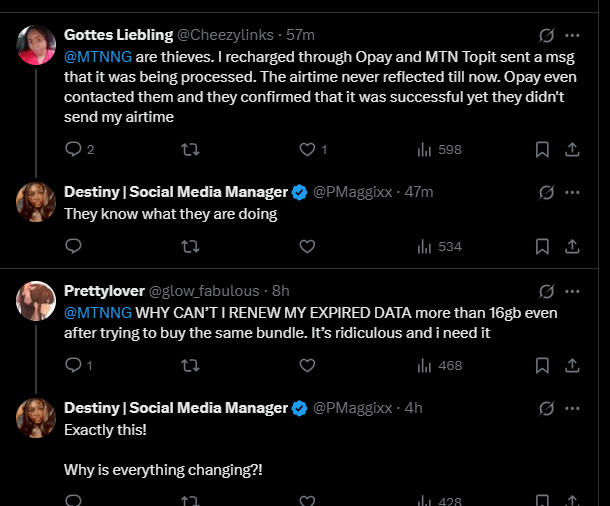Viewport: 610px width, 506px height.
Task: Open @glow_fabulous profile handle
Action: click(x=203, y=291)
